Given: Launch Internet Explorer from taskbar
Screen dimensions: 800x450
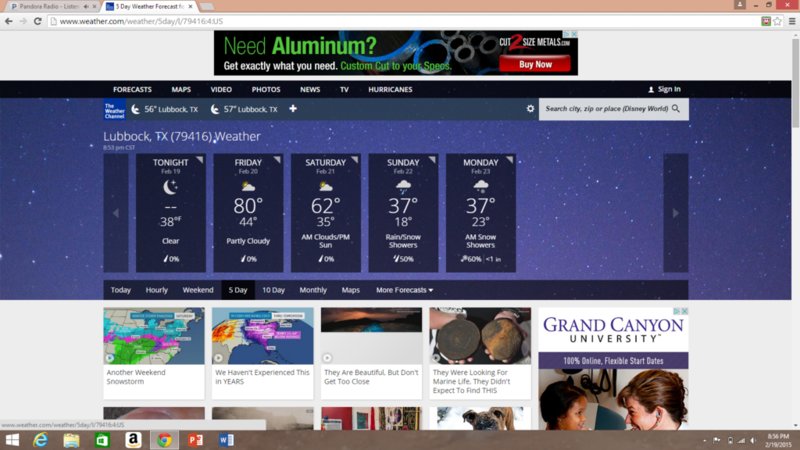Looking at the screenshot, I should [x=40, y=440].
